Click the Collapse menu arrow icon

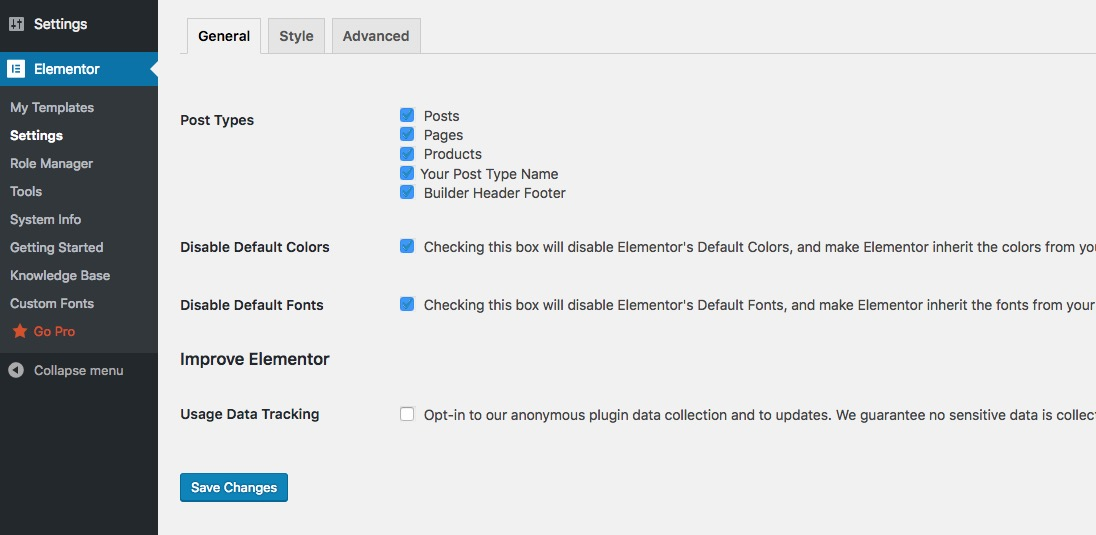(x=16, y=370)
